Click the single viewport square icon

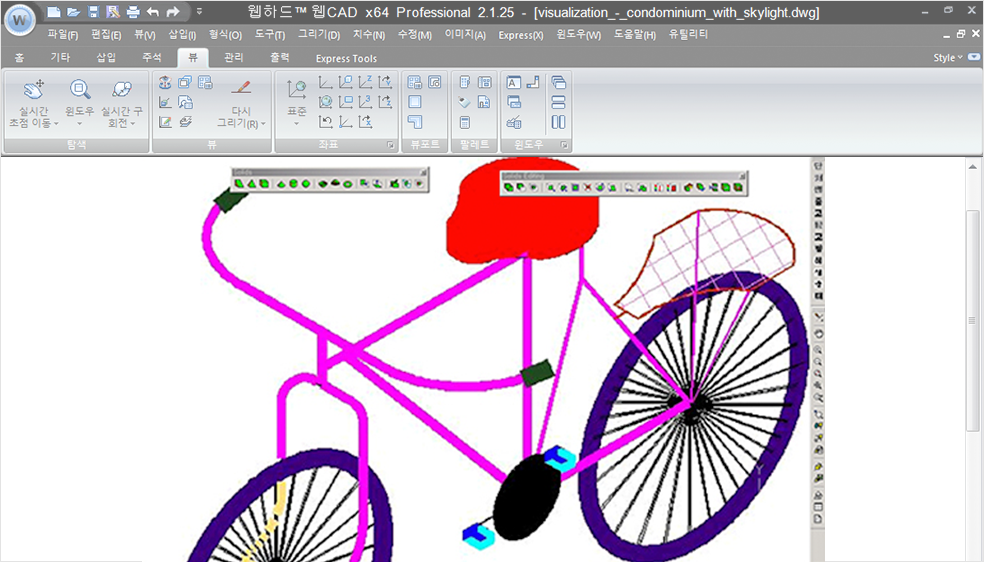[415, 102]
